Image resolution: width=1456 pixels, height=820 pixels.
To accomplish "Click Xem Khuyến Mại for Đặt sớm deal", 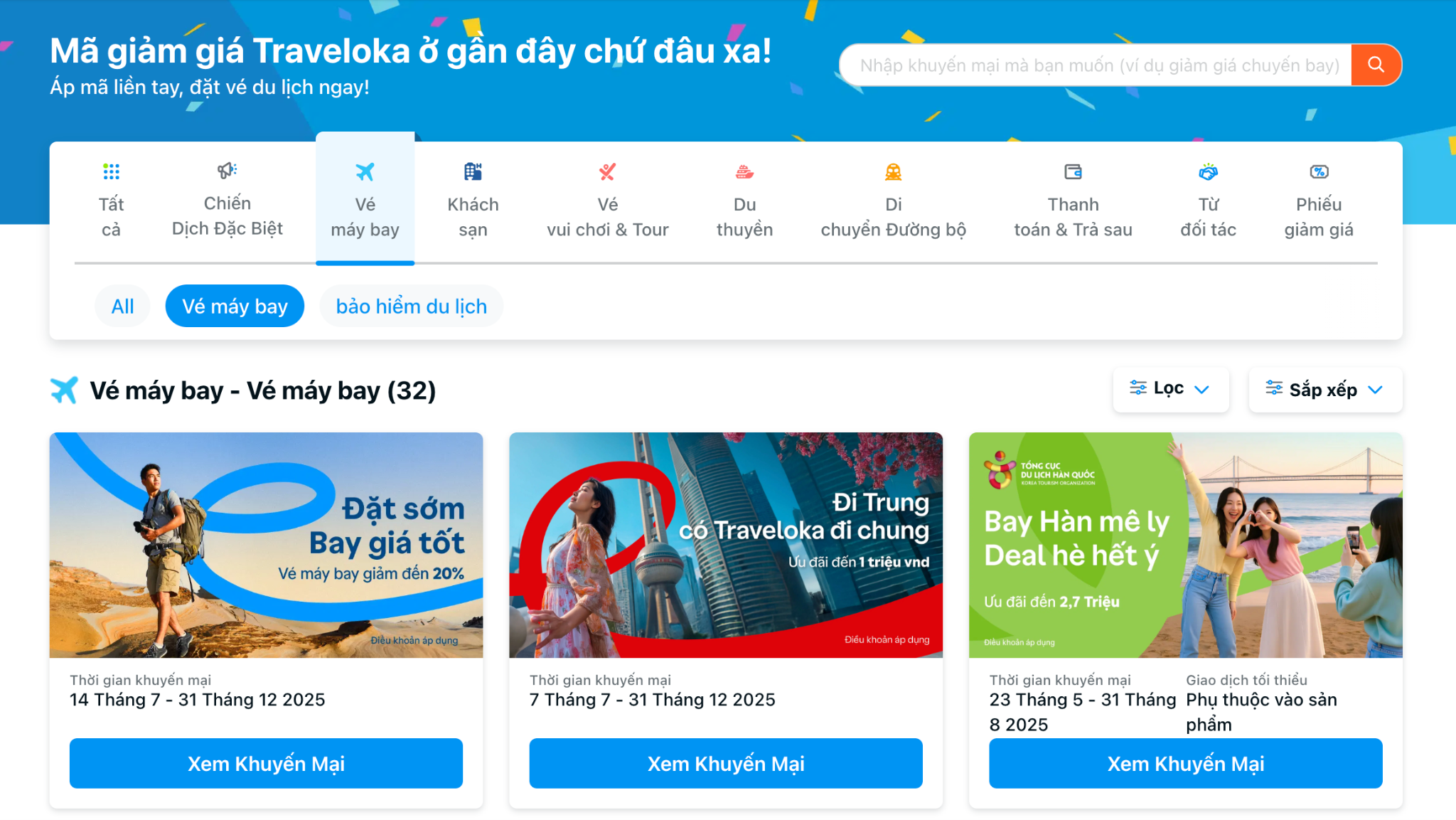I will [266, 763].
